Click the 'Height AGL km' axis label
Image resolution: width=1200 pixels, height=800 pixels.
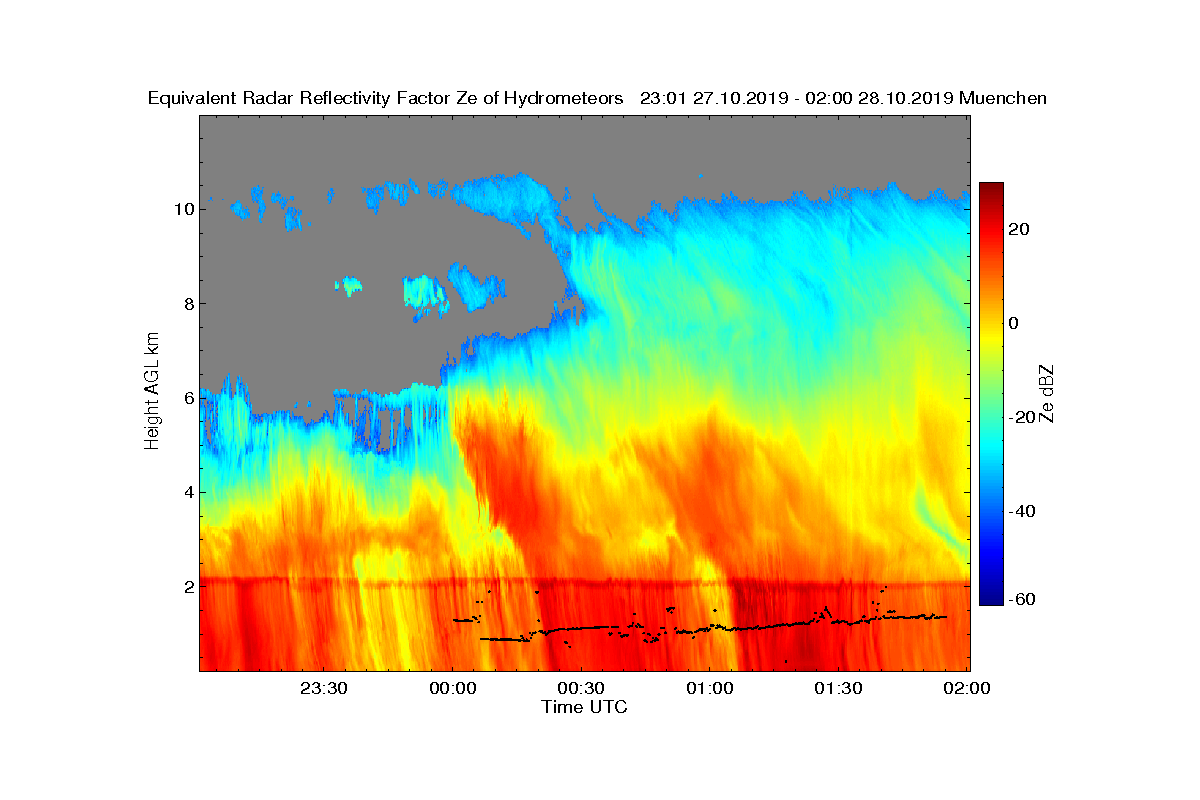[153, 392]
